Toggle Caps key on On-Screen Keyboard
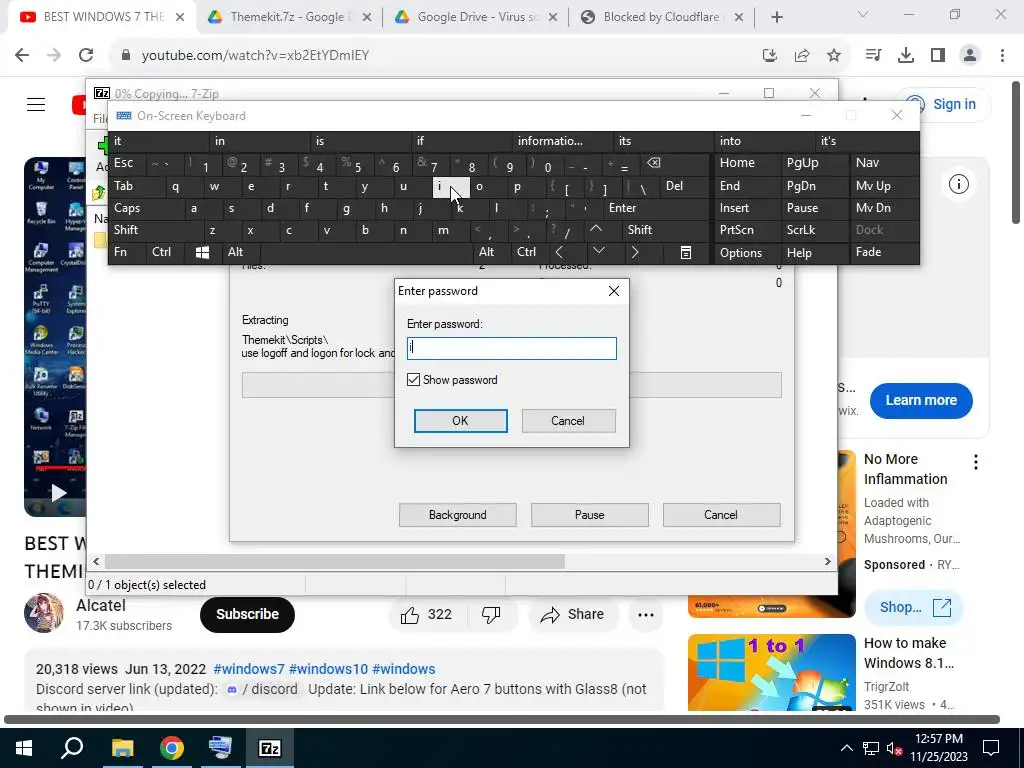1024x768 pixels. 145,208
